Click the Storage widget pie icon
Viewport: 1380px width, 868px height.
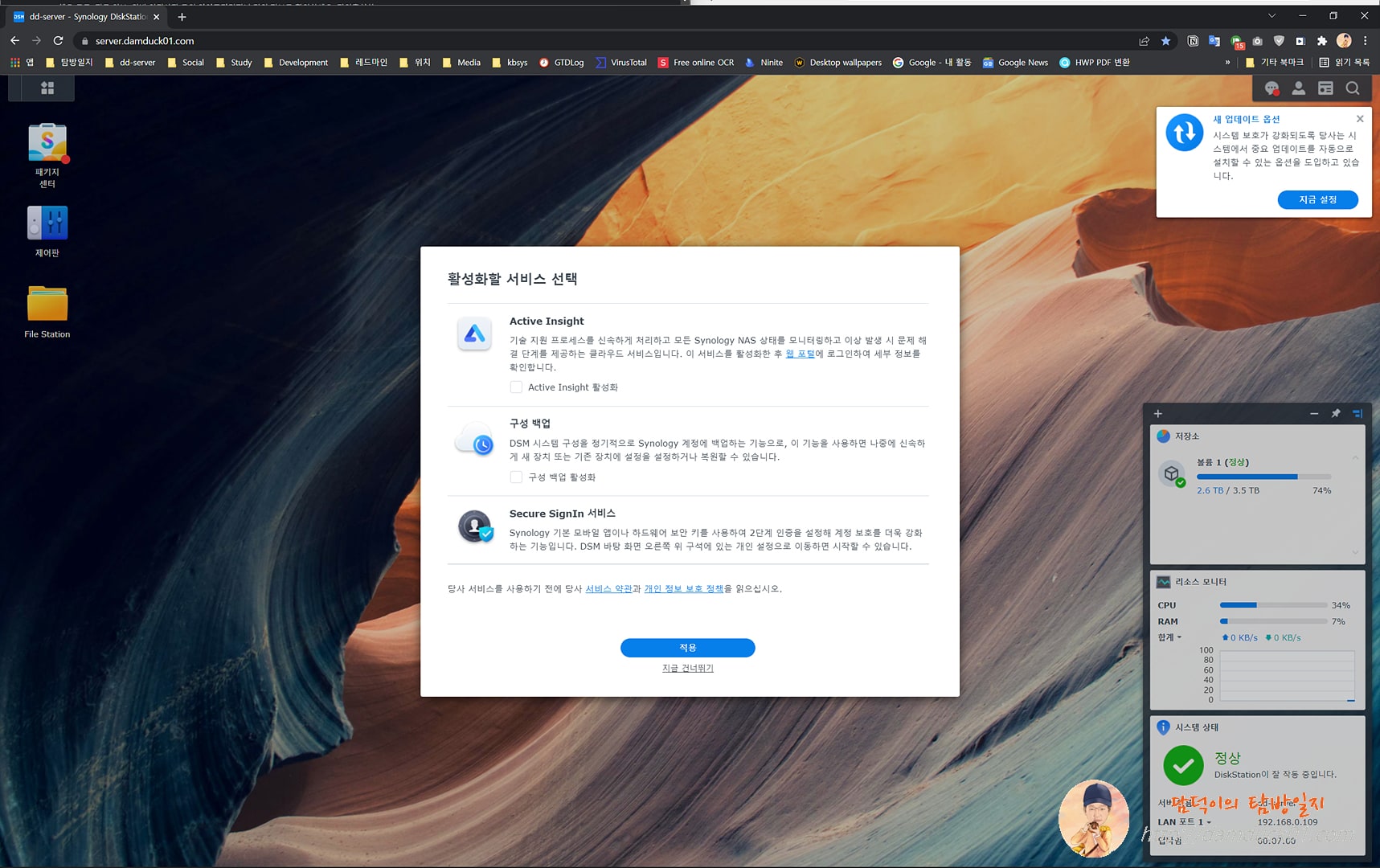(1163, 436)
